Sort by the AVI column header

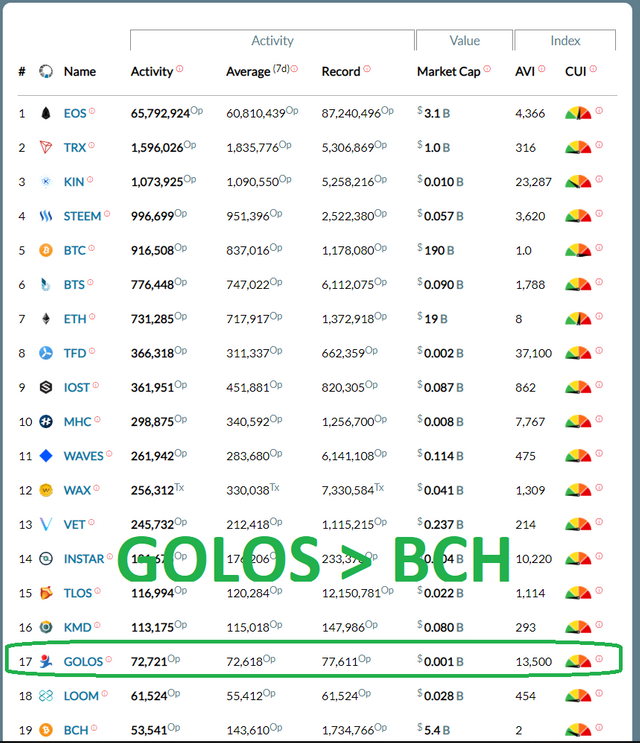point(525,72)
